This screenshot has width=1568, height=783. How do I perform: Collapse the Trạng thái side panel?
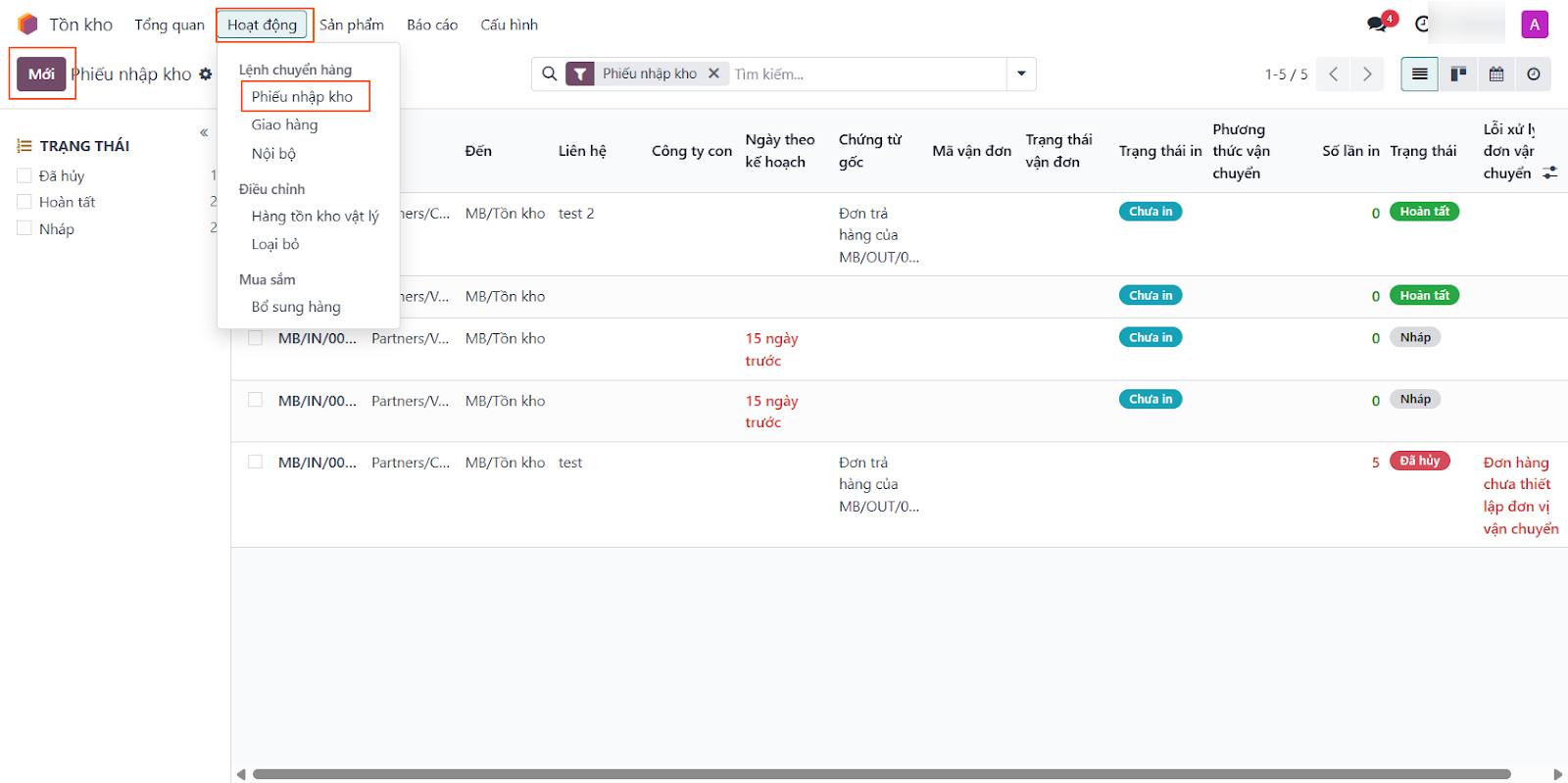click(204, 132)
